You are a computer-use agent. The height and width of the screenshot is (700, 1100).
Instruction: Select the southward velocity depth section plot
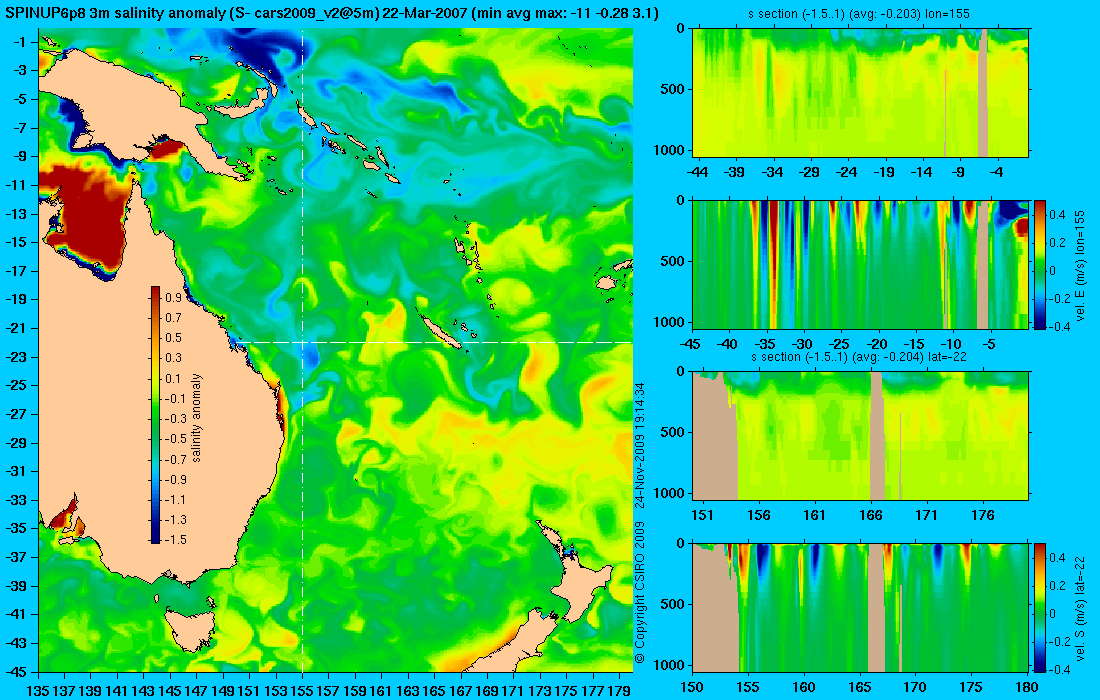[x=861, y=607]
